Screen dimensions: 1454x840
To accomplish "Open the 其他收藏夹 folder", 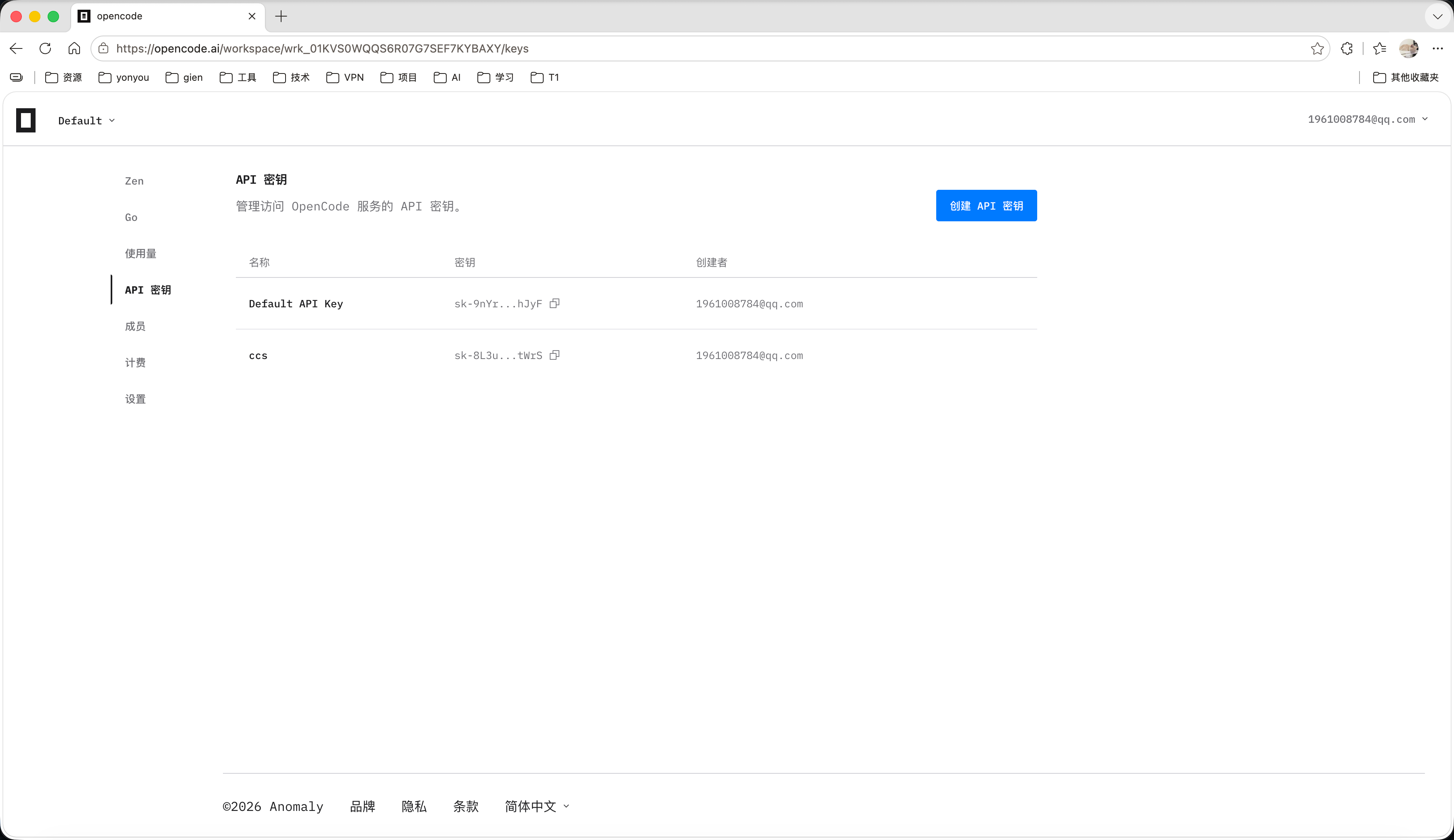I will click(x=1406, y=77).
